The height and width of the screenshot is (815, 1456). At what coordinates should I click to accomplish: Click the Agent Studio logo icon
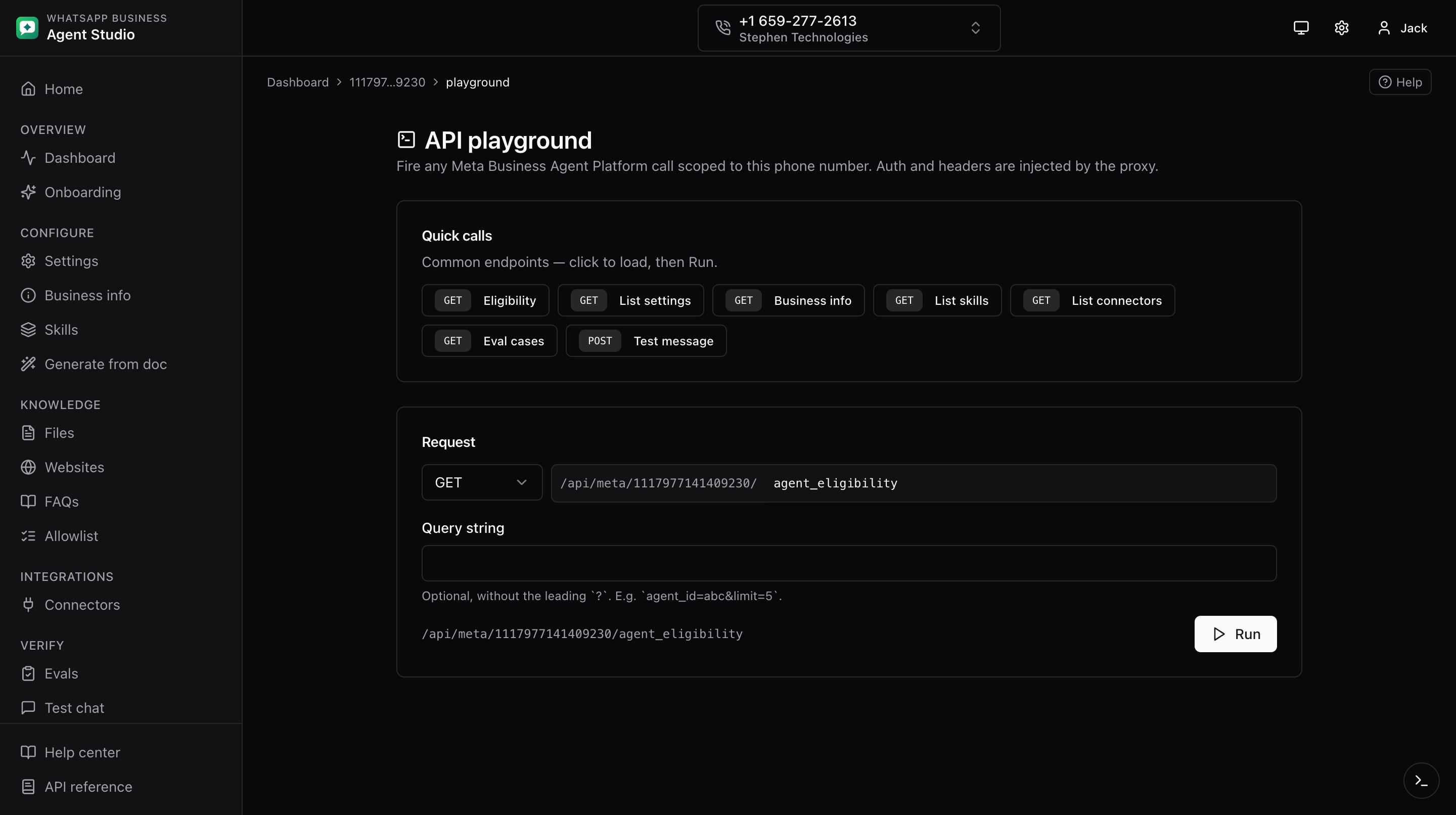(x=27, y=28)
